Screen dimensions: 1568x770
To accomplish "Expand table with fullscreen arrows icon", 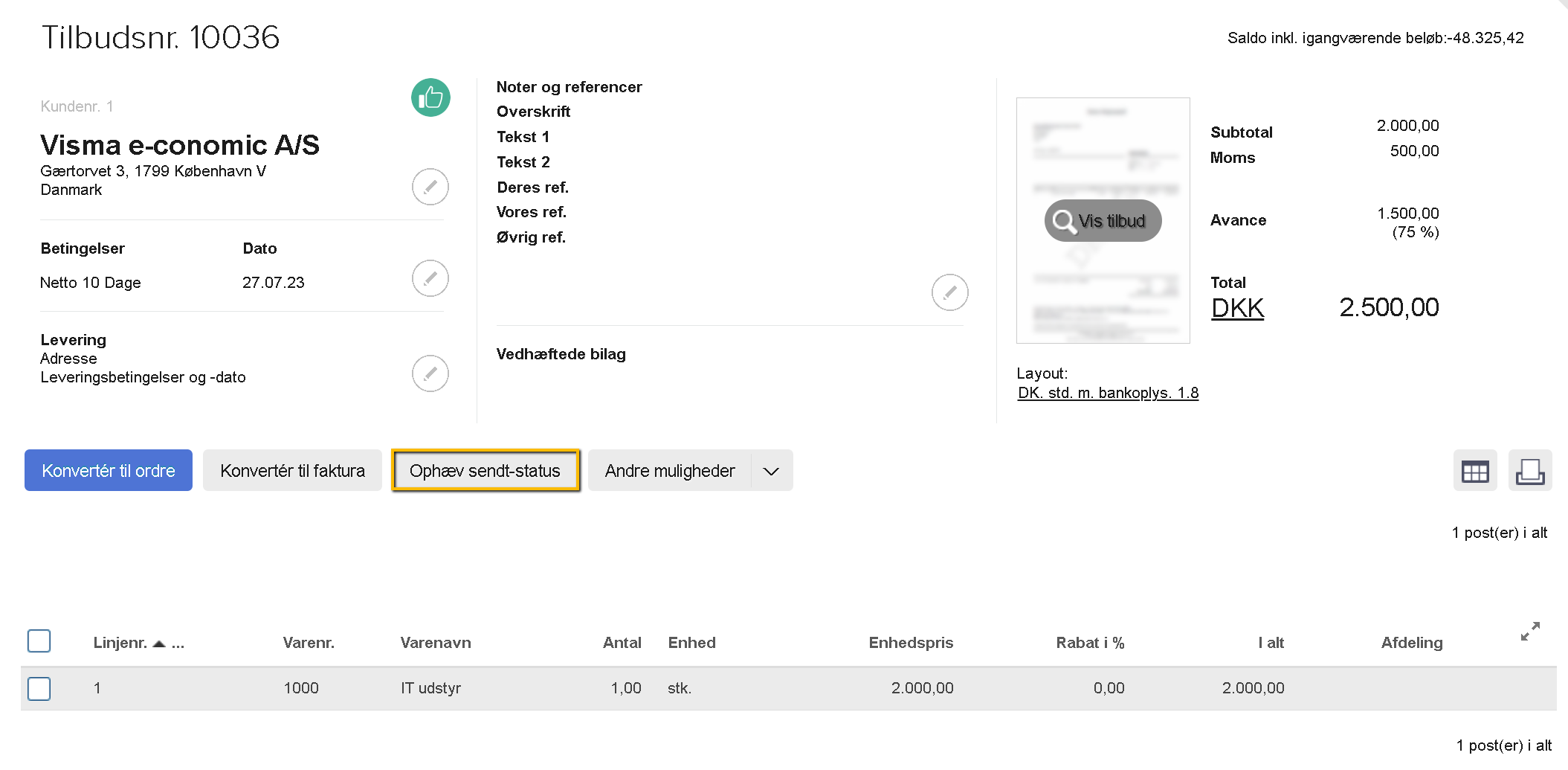I will click(x=1530, y=632).
